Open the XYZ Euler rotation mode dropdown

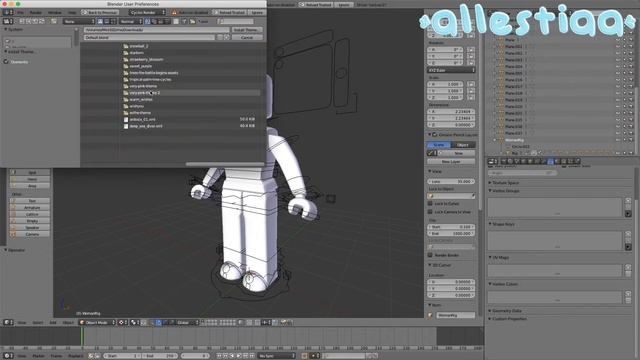[451, 70]
